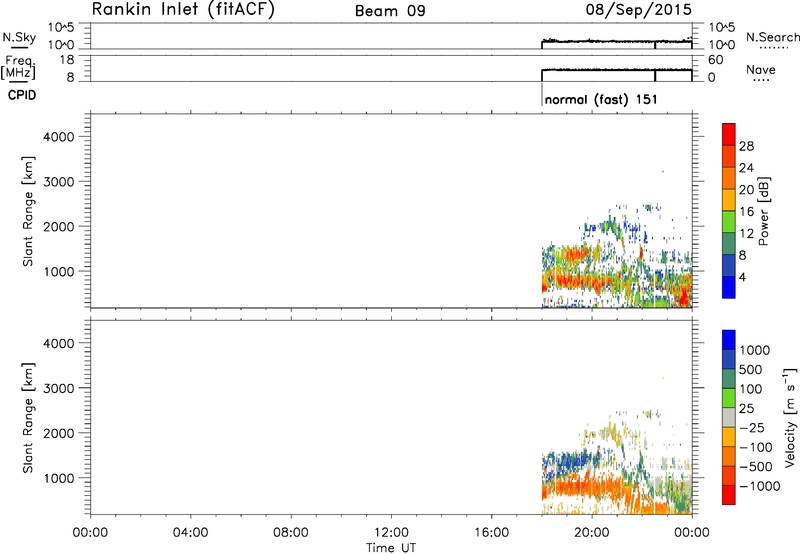Viewport: 800px width, 554px height.
Task: Click '3000' on the velocity panel range axis
Action: pos(59,388)
